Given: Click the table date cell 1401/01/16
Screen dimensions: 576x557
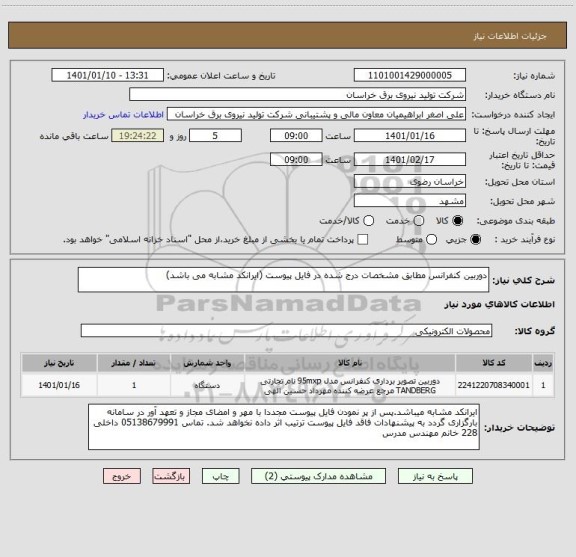Looking at the screenshot, I should coord(59,385).
